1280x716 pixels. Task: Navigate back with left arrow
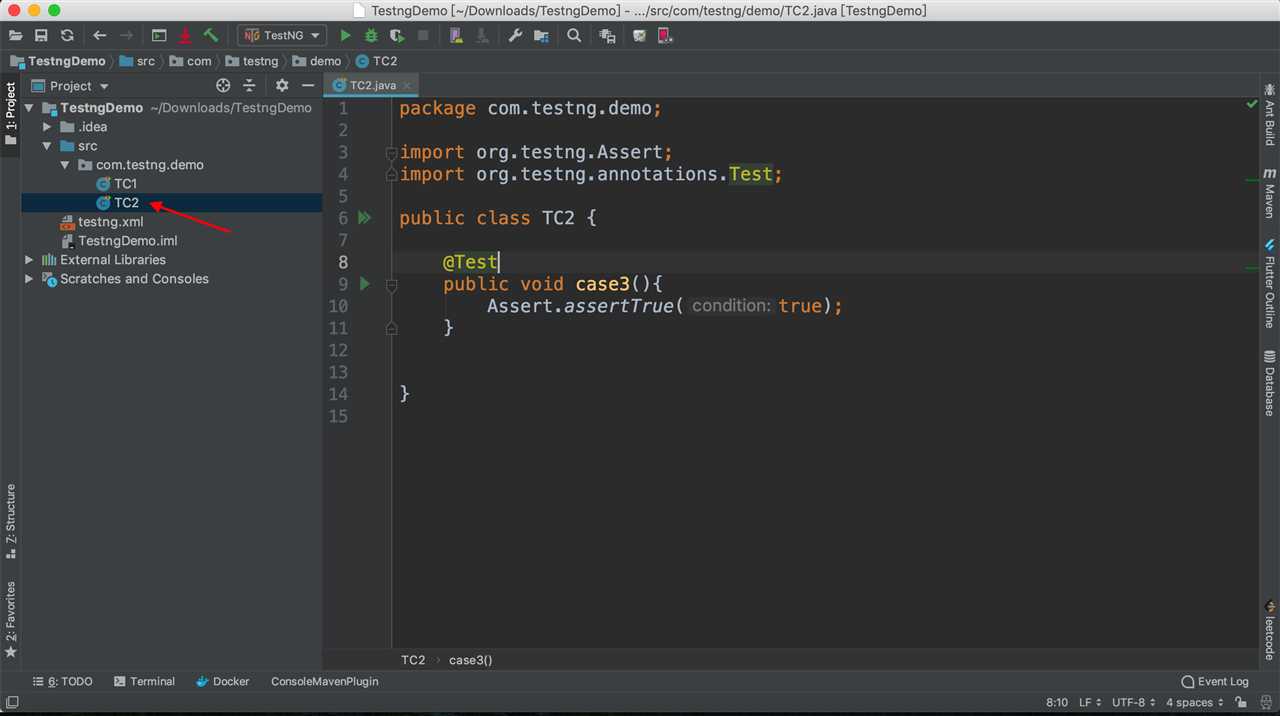coord(100,35)
